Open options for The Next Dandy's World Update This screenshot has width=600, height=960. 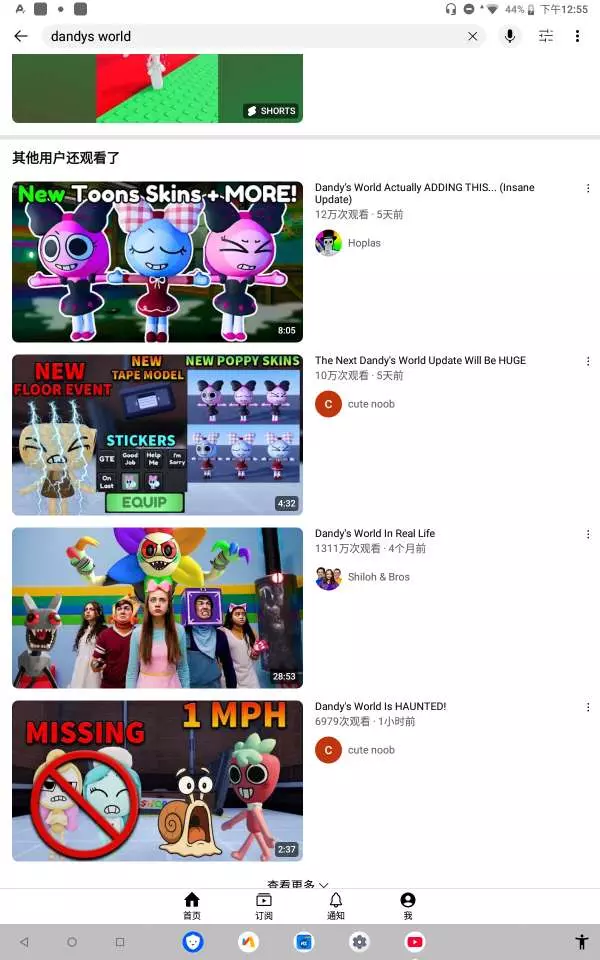tap(588, 361)
